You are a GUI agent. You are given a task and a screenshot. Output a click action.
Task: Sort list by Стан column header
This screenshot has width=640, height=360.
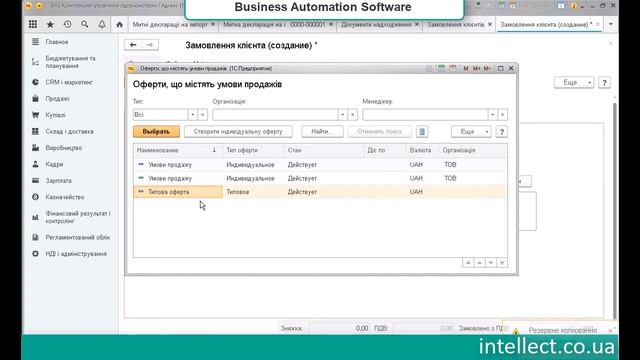tap(323, 150)
